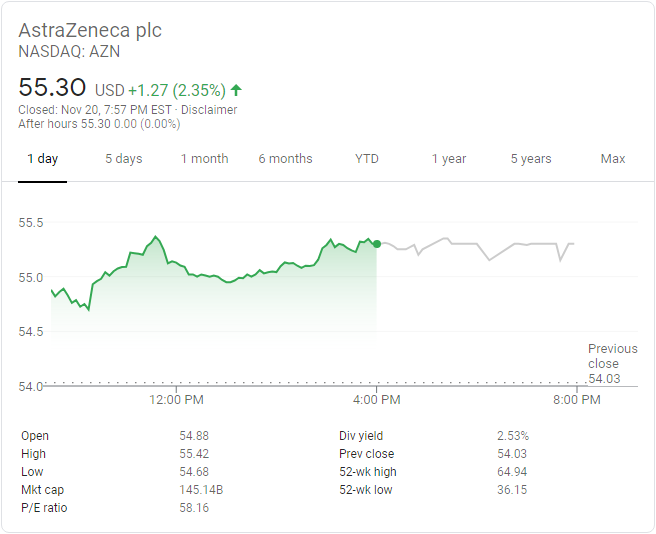
Task: Click the 4:00 PM time axis label
Action: [376, 400]
